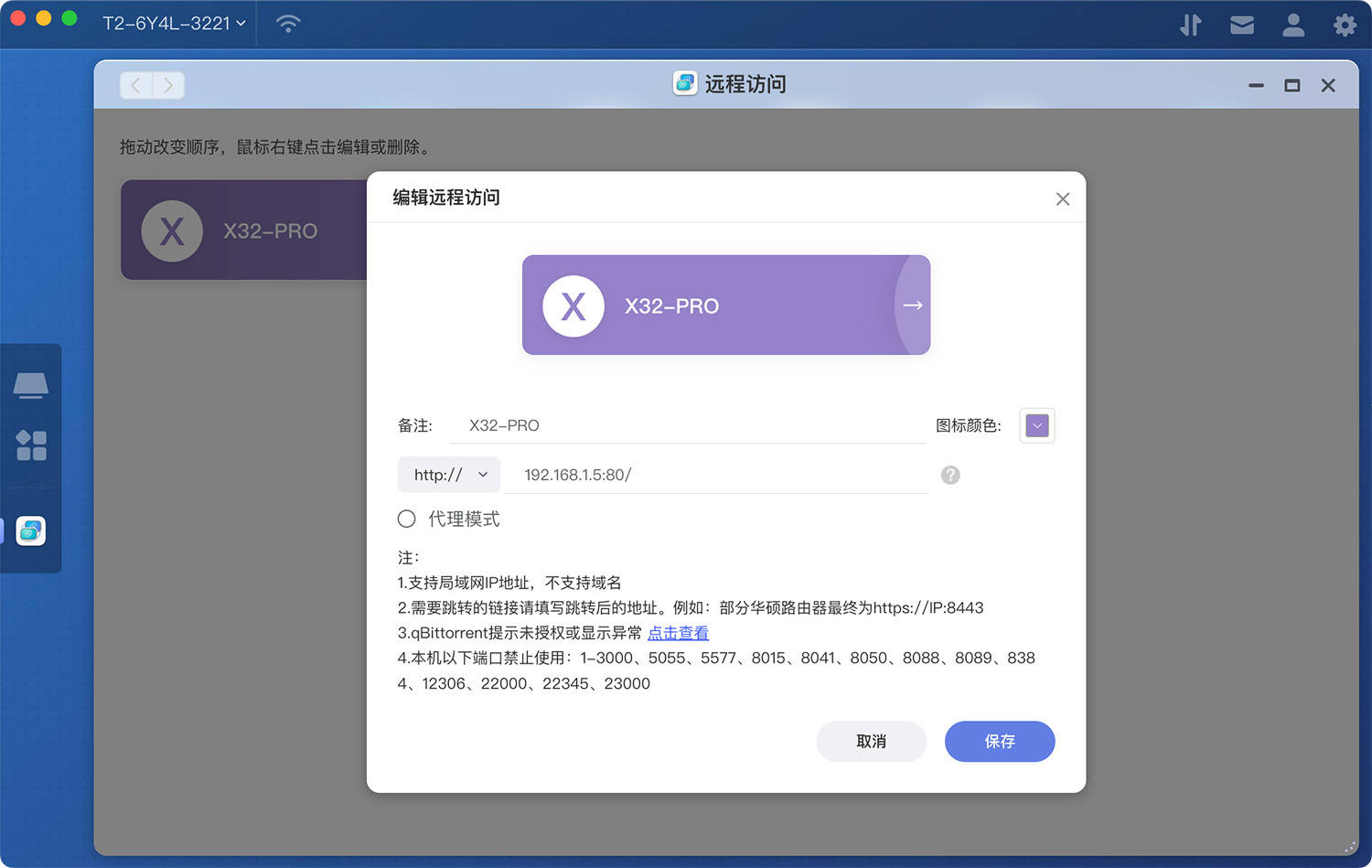Open the transfer arrows icon in top bar
The image size is (1372, 868).
click(1190, 25)
